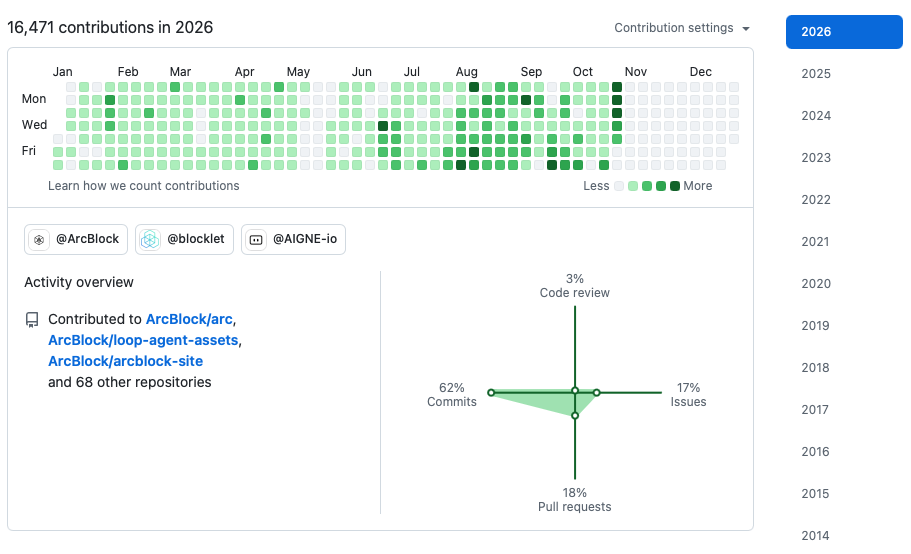Click the 'Activity overview' heading

(x=79, y=282)
